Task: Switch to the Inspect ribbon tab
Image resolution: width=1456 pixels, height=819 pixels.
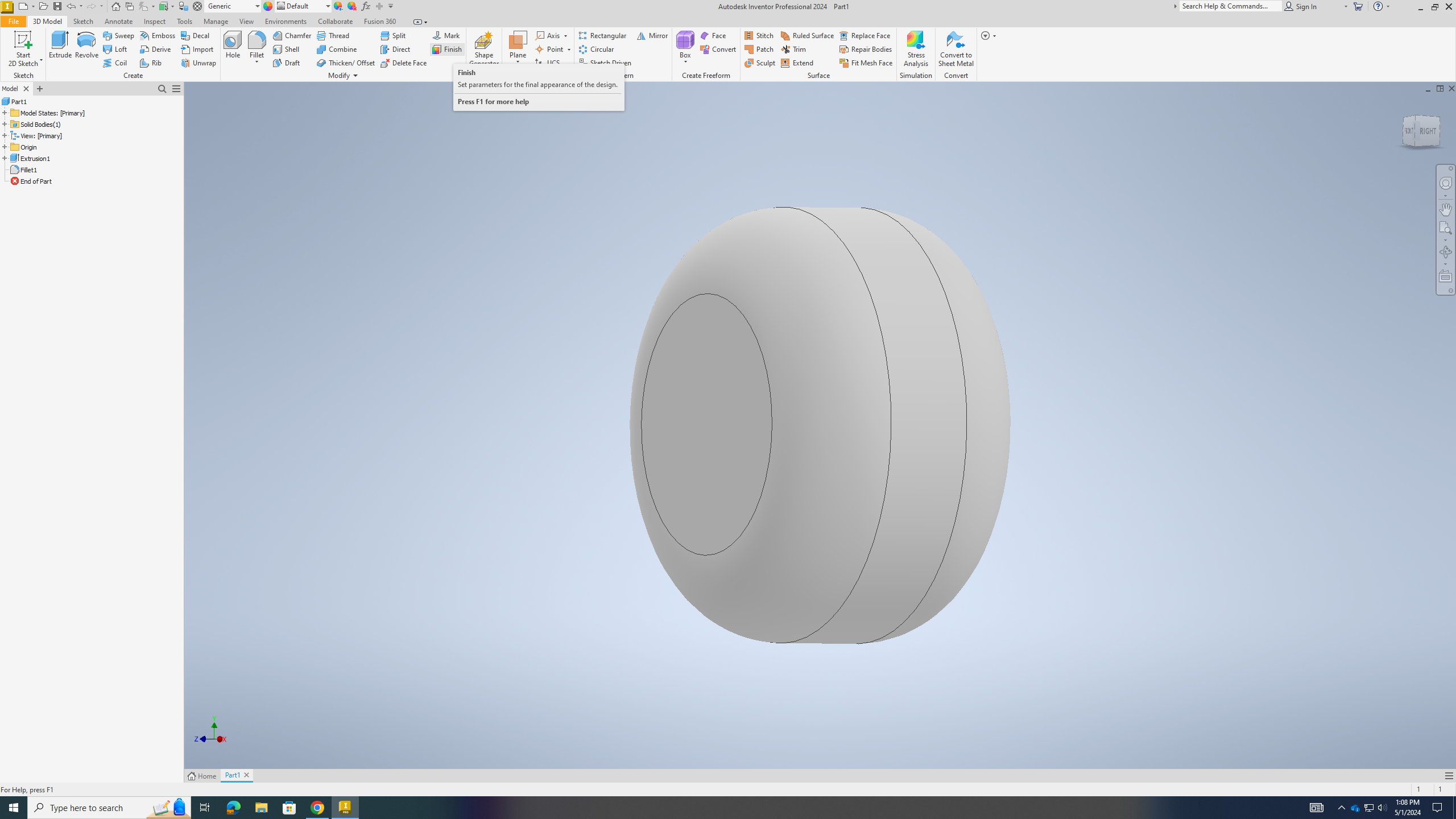Action: tap(155, 21)
